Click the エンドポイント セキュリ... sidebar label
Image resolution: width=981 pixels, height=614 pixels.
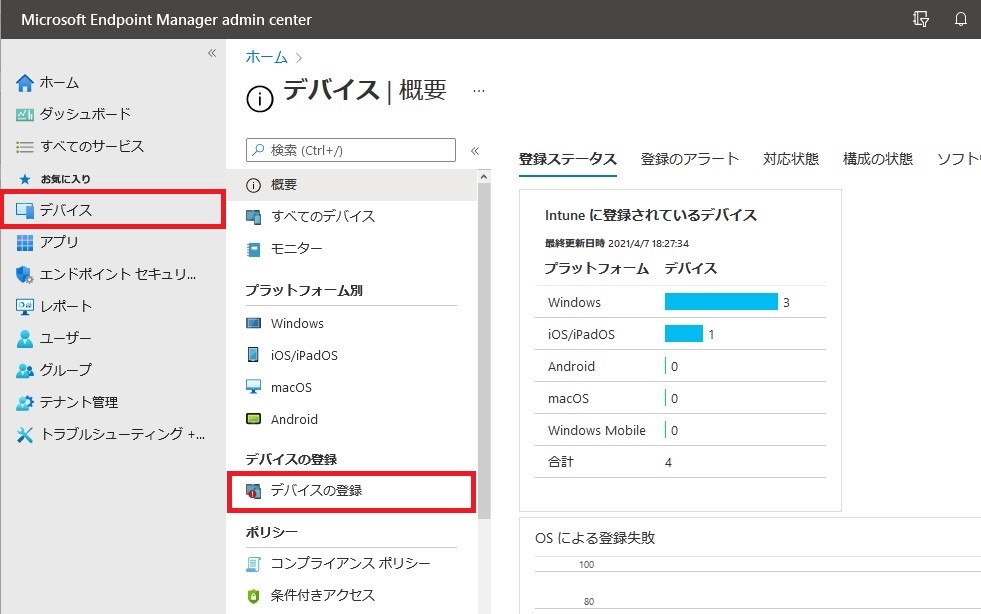pyautogui.click(x=118, y=274)
